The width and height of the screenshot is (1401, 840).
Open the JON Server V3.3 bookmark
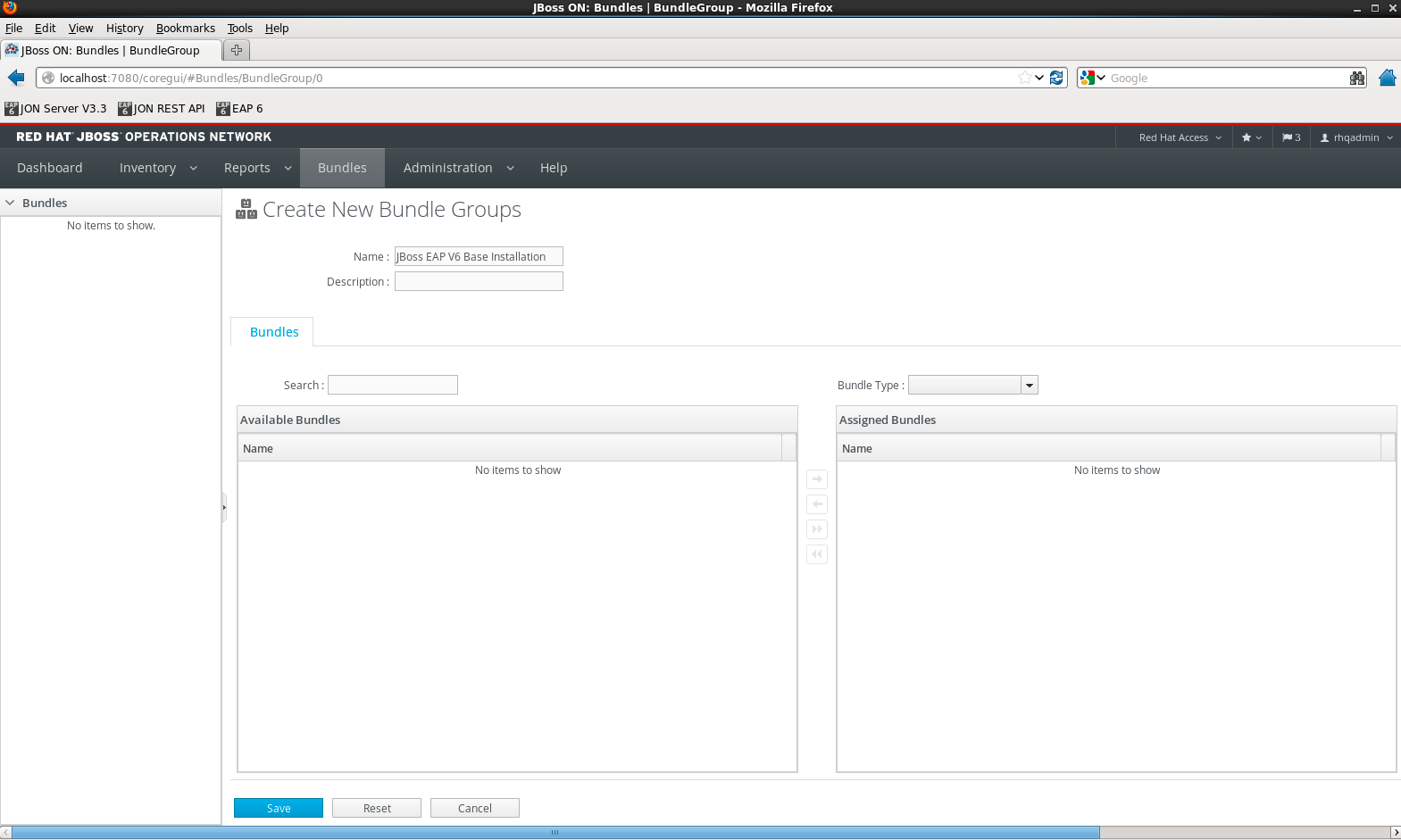coord(55,109)
